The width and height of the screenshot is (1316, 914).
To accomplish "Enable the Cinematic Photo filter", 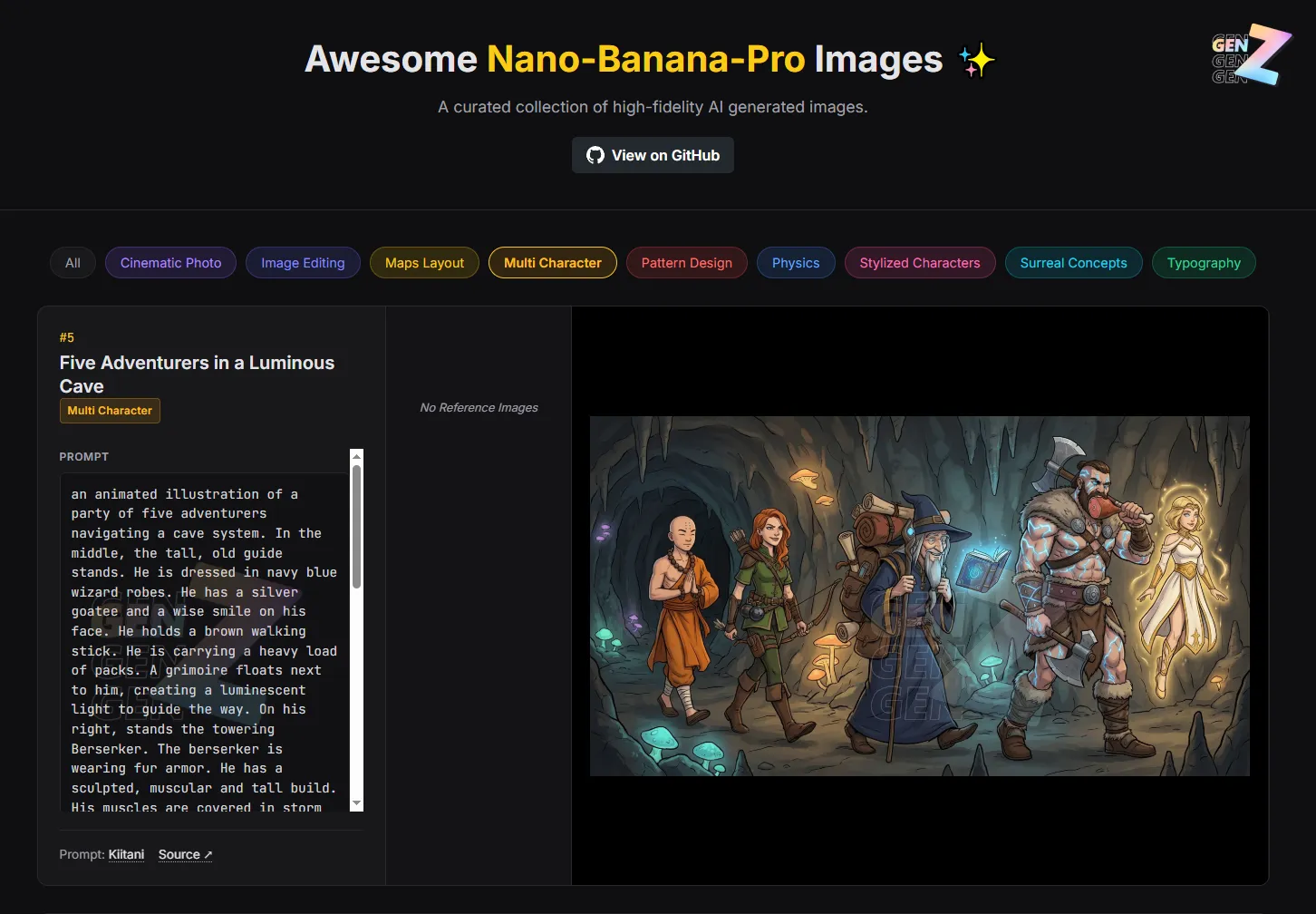I will click(x=170, y=262).
